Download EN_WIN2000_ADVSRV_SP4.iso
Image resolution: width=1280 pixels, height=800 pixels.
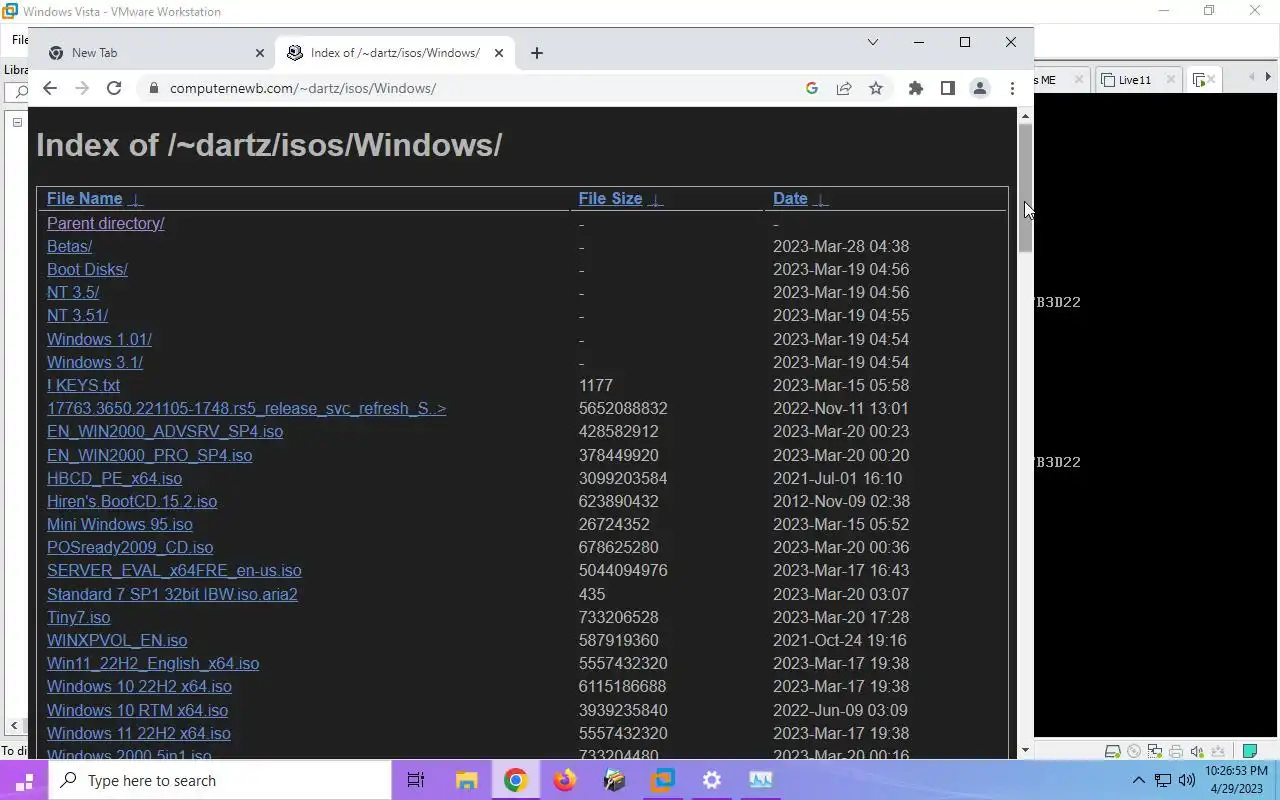[165, 431]
